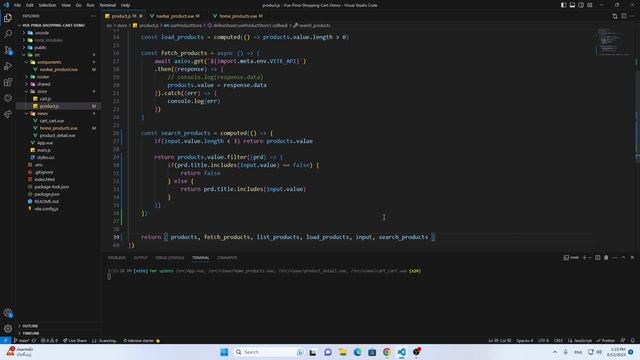The height and width of the screenshot is (360, 640).
Task: Click Live Share in status bar
Action: (x=75, y=340)
